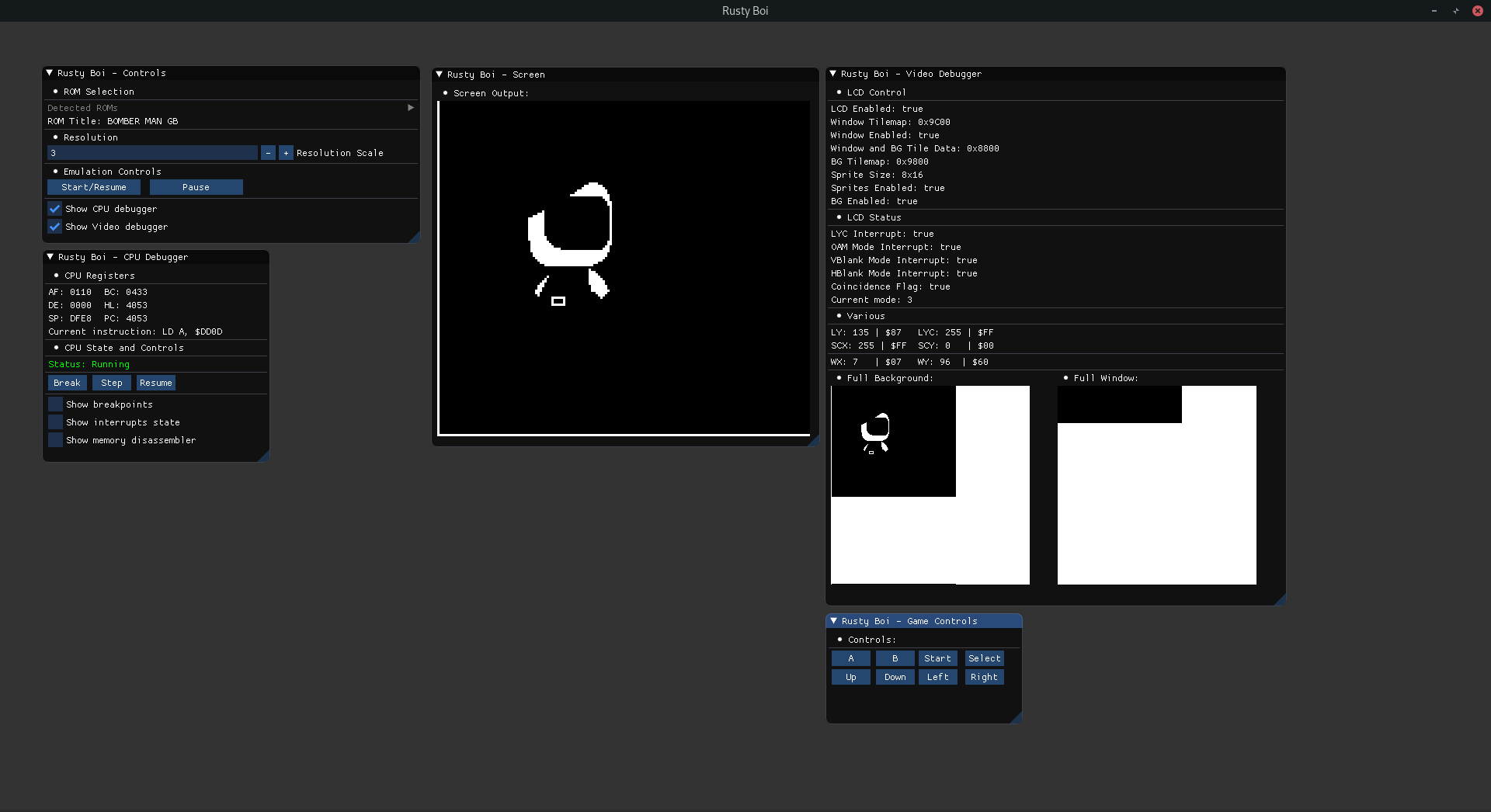
Task: Enable Show breakpoints checkbox
Action: 56,404
